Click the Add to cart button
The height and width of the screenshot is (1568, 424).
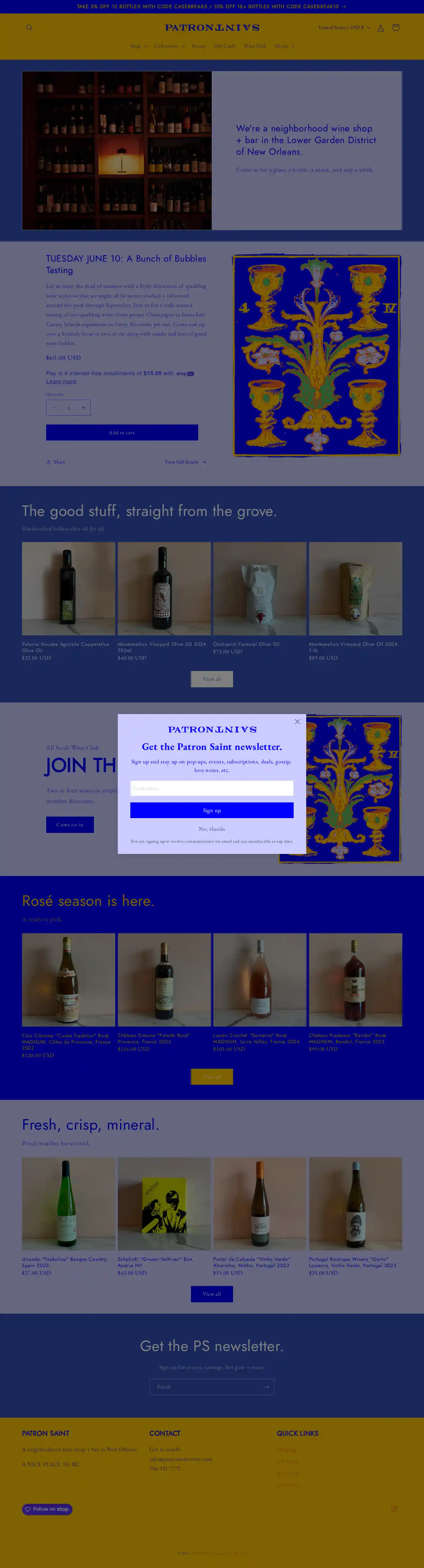pyautogui.click(x=122, y=432)
